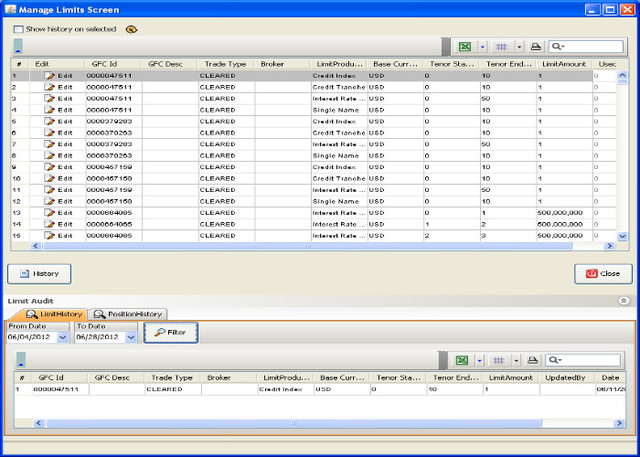Click LimitAmount column header in upper table
The width and height of the screenshot is (640, 457).
click(564, 64)
